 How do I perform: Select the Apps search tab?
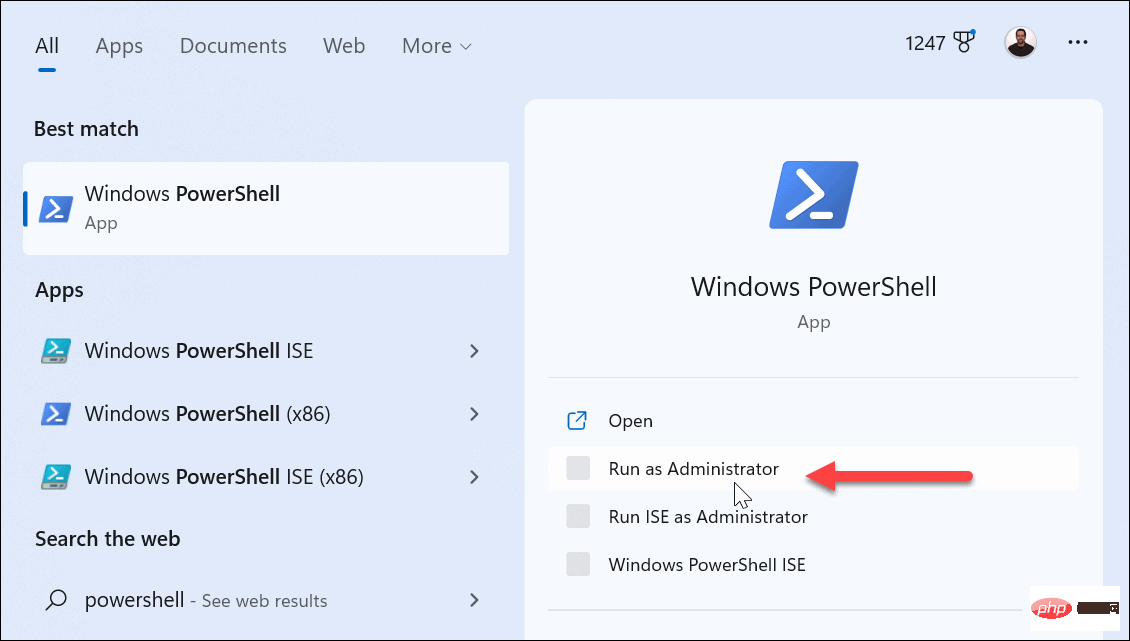[119, 45]
